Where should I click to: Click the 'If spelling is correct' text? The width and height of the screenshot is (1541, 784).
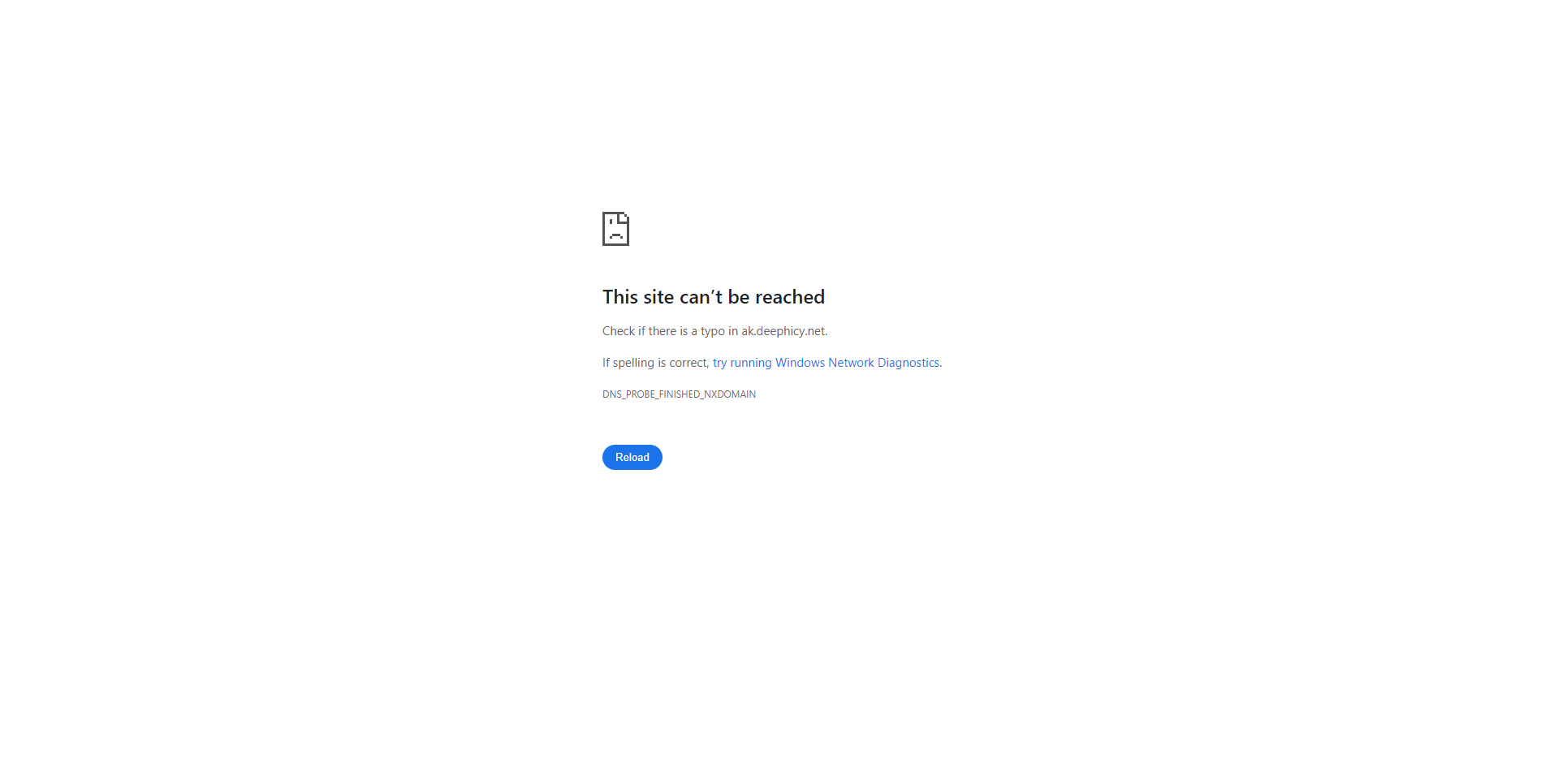pyautogui.click(x=654, y=363)
